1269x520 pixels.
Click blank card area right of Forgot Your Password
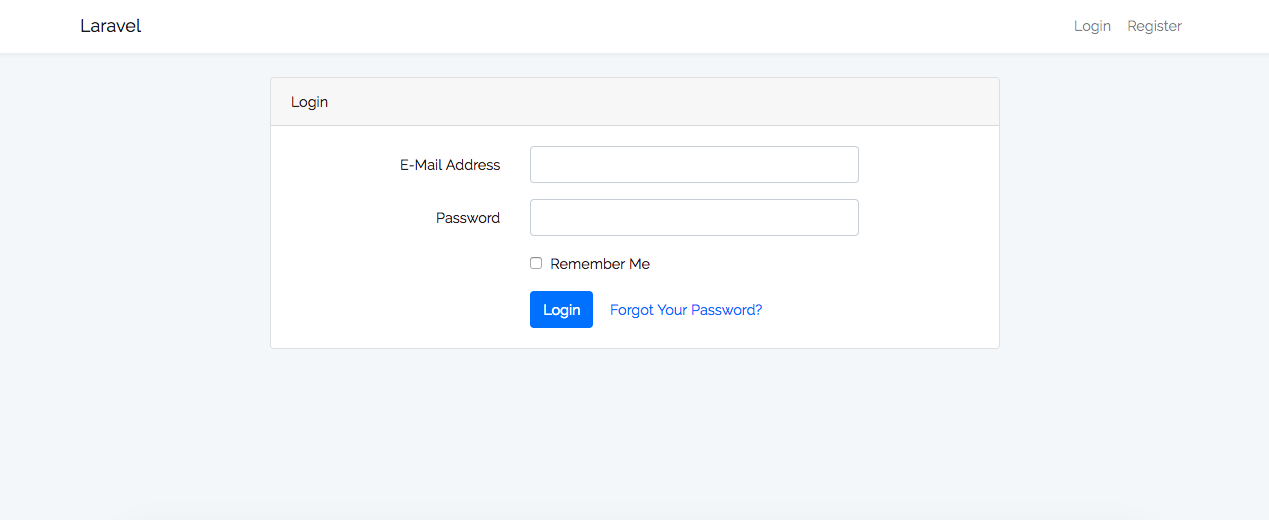pyautogui.click(x=880, y=310)
